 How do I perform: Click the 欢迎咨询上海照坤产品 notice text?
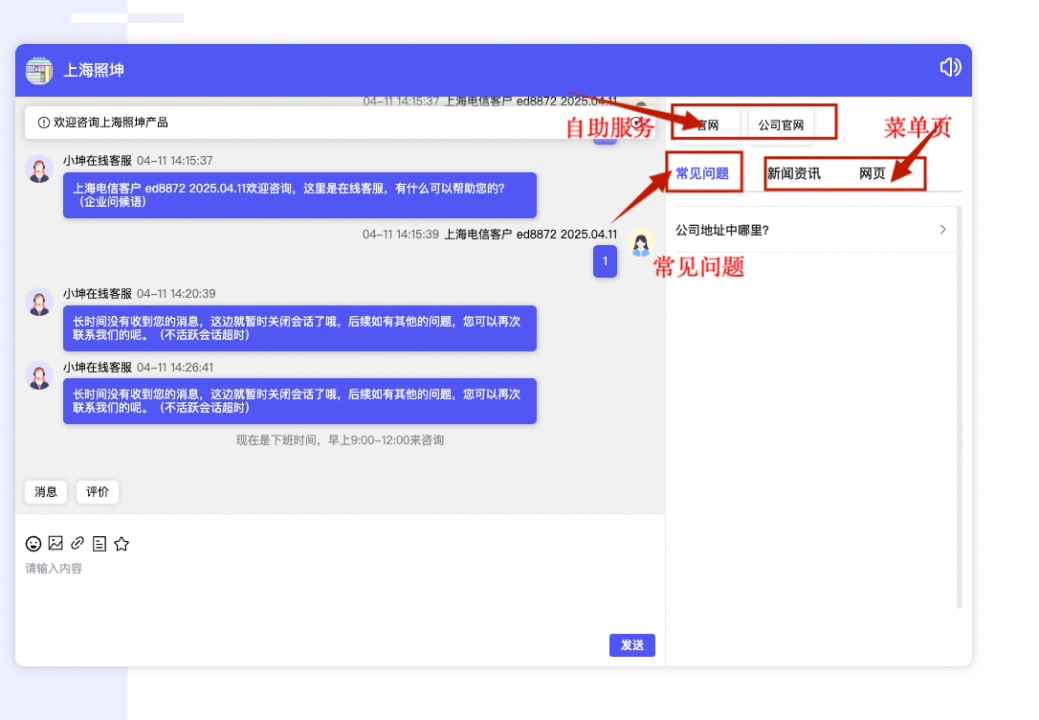(111, 123)
